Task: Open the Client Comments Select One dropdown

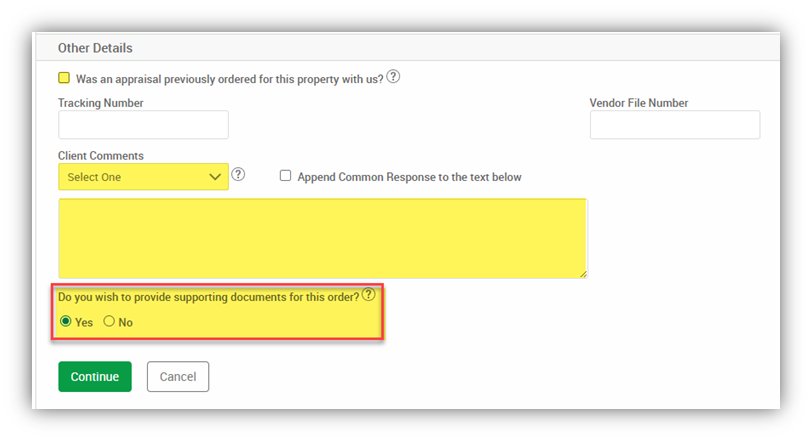Action: (x=143, y=177)
